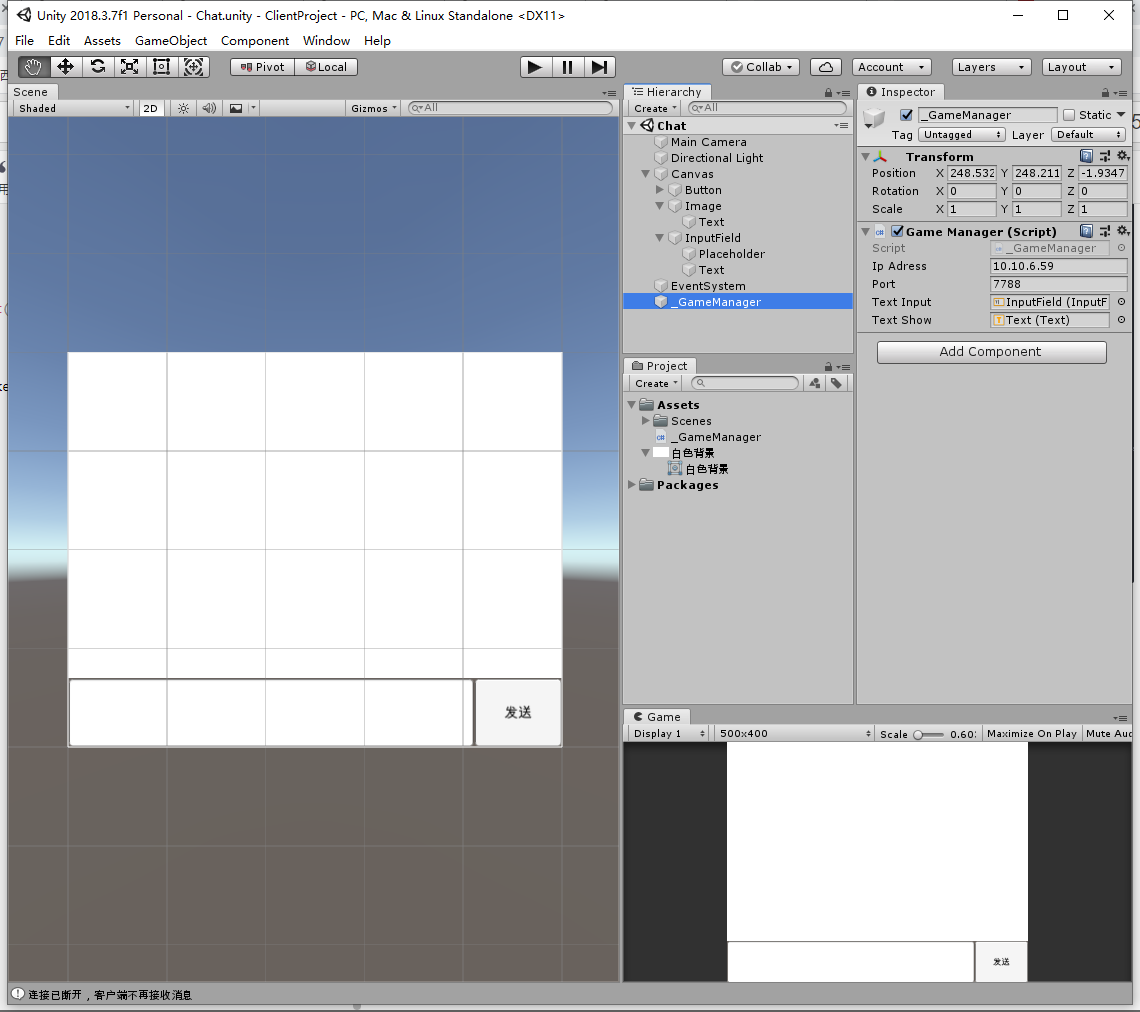Open the Shaded draw mode dropdown

[x=73, y=108]
